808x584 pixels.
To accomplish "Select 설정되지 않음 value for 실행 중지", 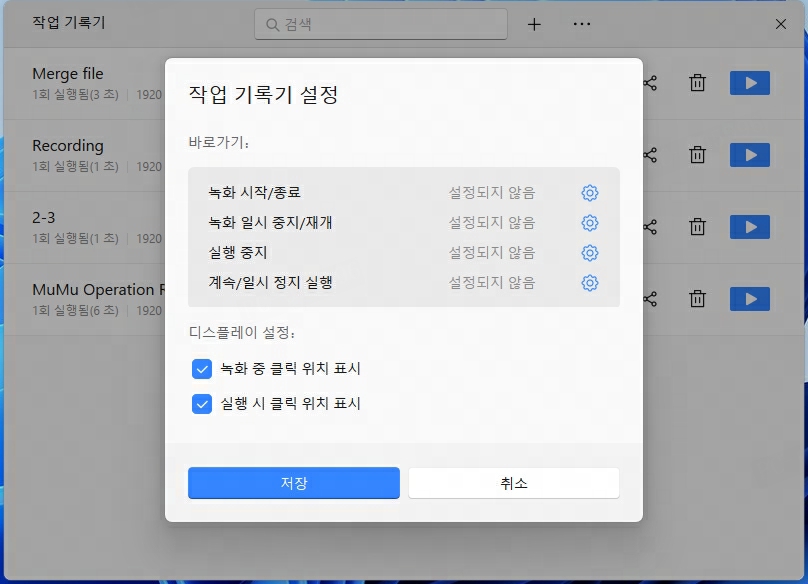I will pyautogui.click(x=492, y=253).
